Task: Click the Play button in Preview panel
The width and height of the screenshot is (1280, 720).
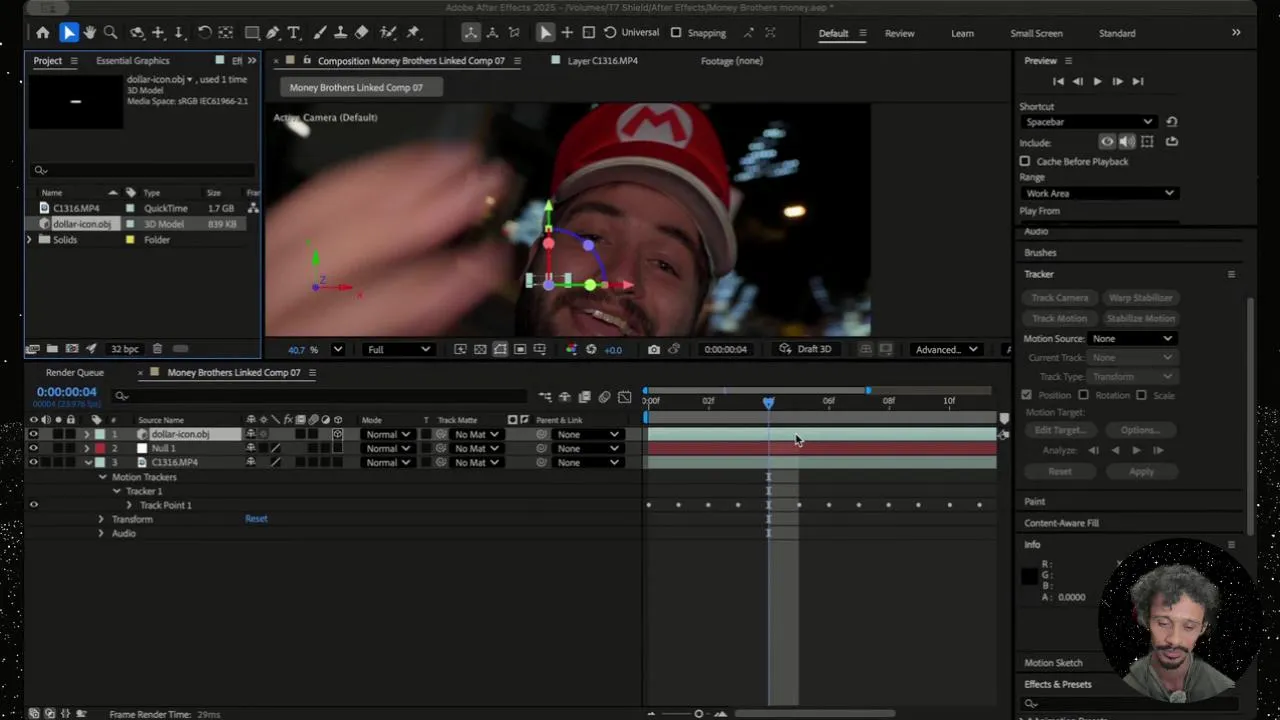Action: [1097, 81]
